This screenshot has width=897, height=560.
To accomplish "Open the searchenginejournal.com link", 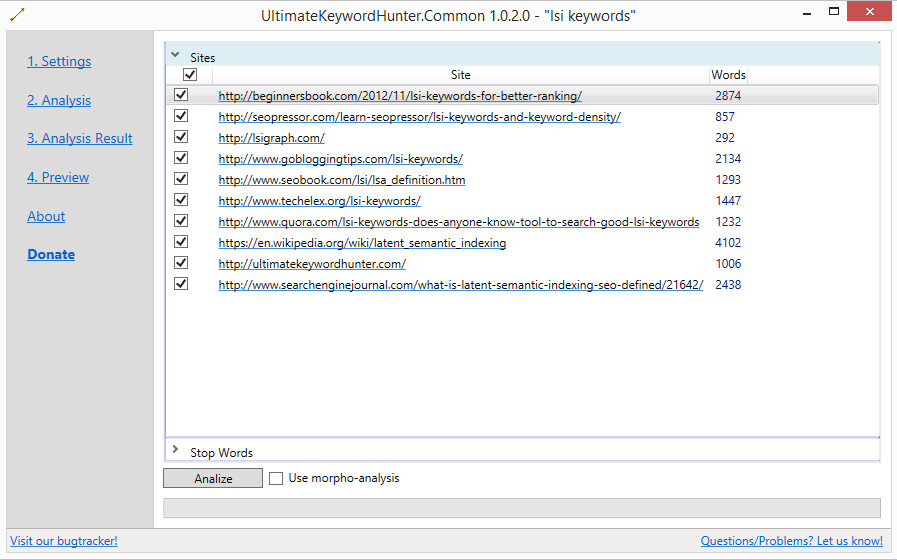I will [461, 285].
